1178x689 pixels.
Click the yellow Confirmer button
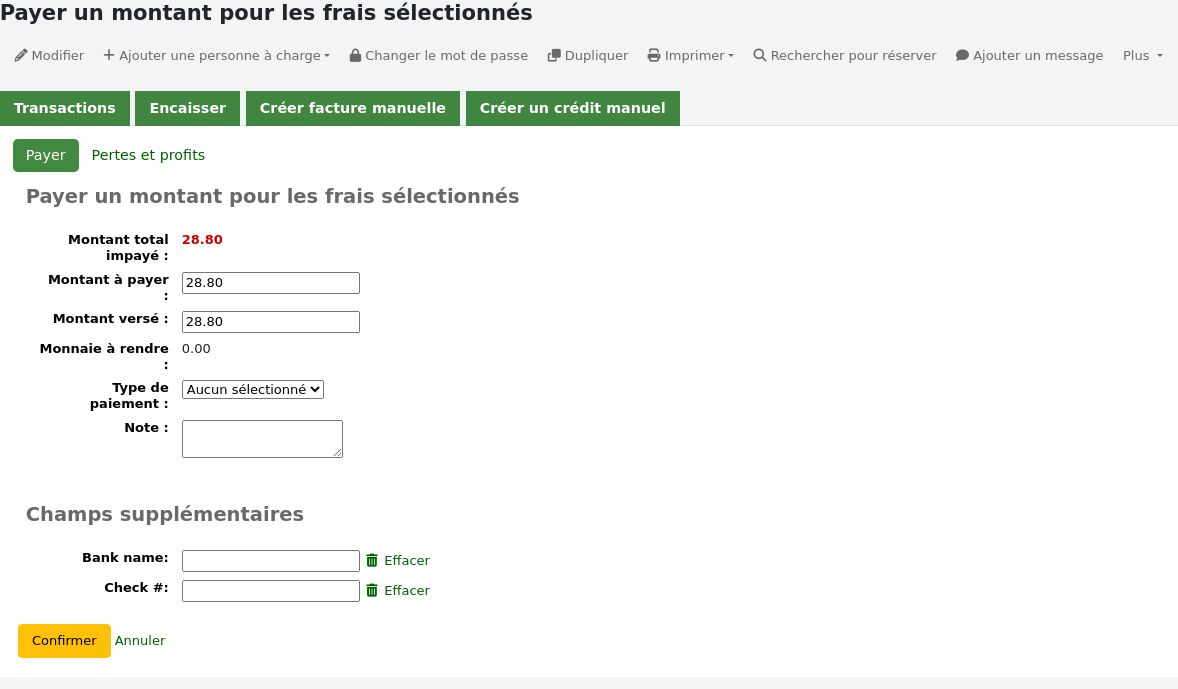[65, 641]
